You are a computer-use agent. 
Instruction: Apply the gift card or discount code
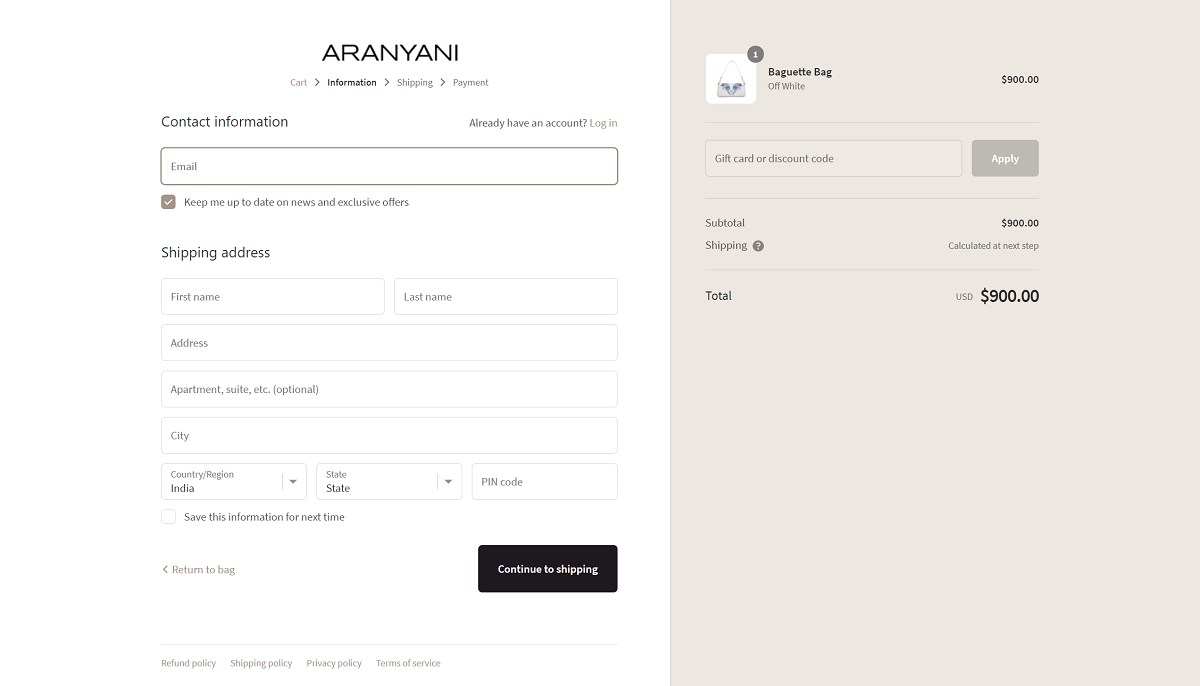(x=1004, y=158)
